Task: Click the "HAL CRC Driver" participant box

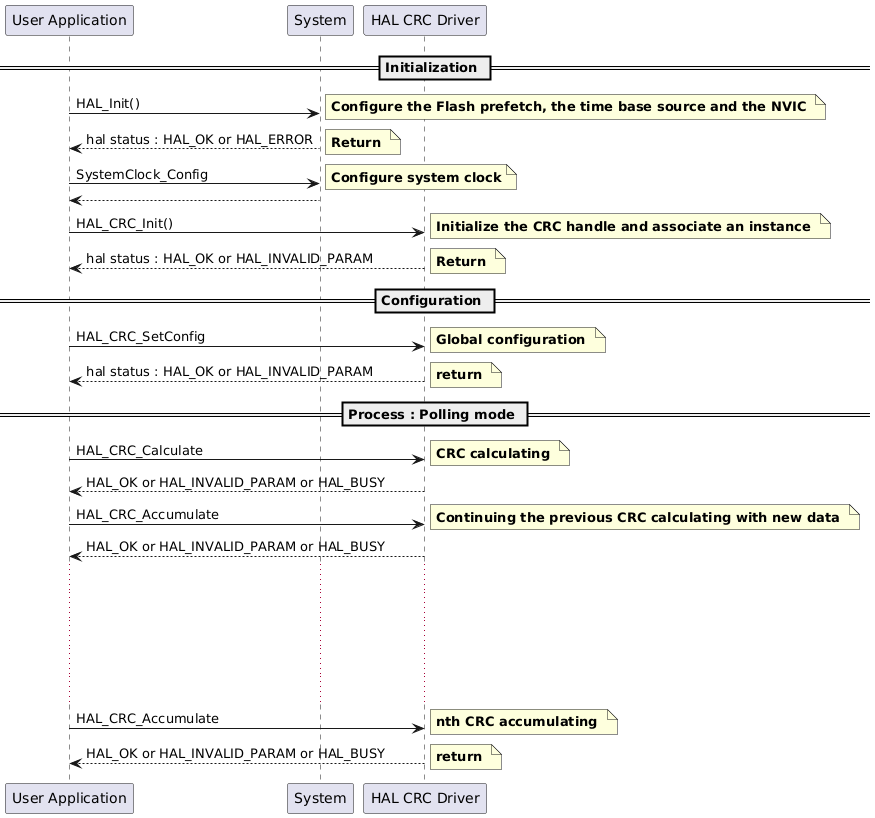Action: [x=424, y=20]
